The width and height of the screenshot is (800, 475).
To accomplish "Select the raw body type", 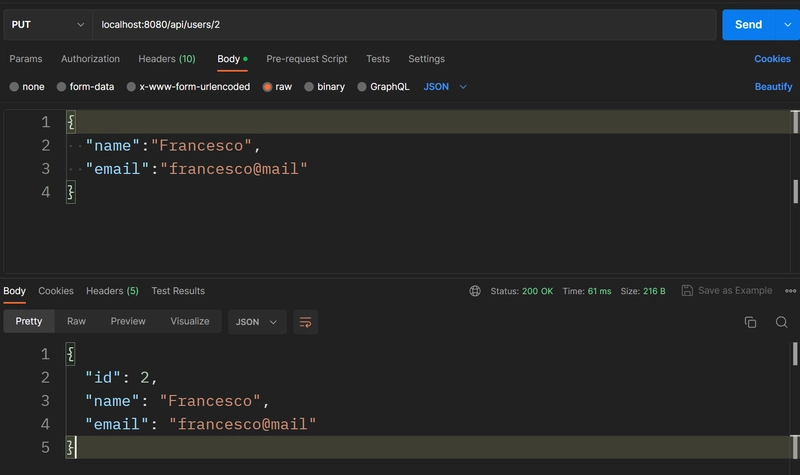I will (x=277, y=87).
